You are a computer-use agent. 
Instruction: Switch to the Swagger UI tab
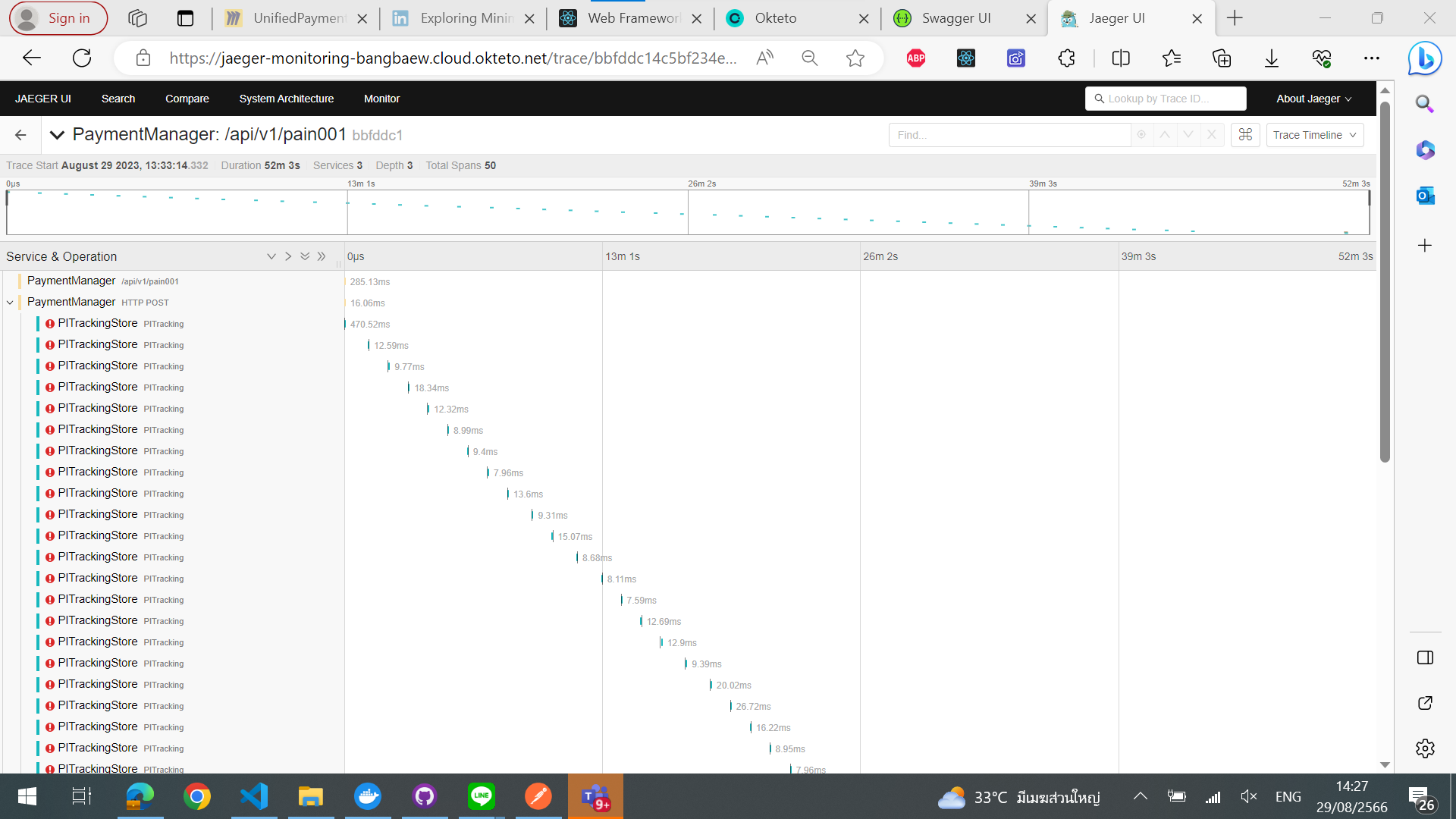(x=955, y=18)
